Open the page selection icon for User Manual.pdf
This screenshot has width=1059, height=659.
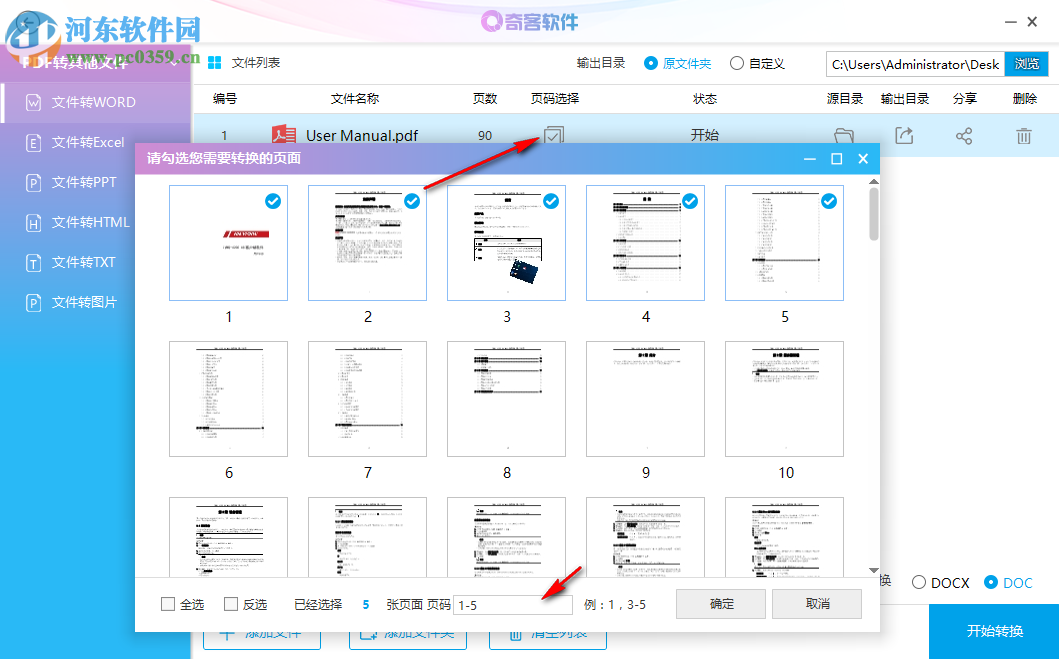point(552,135)
